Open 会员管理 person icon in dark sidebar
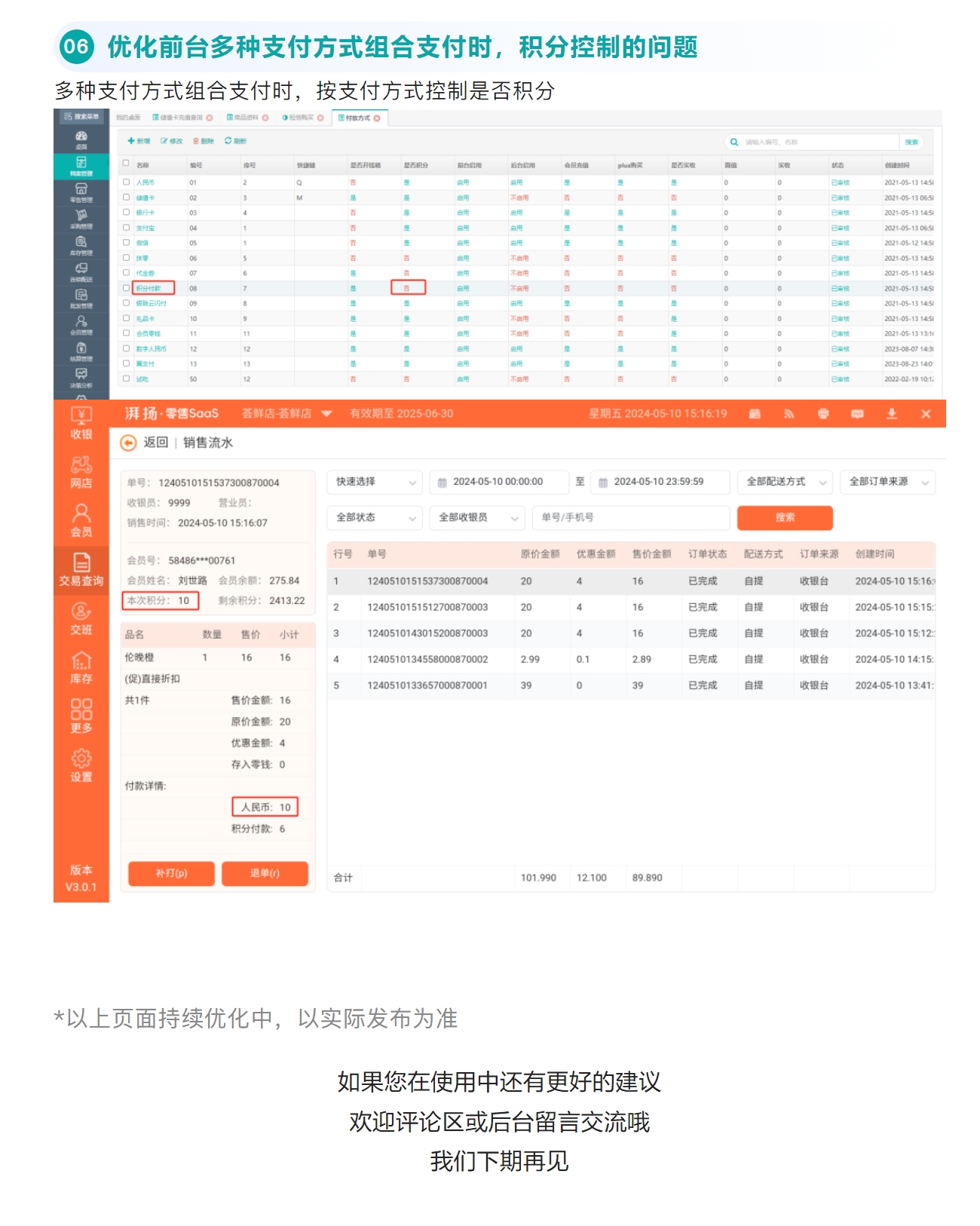Image resolution: width=980 pixels, height=1226 pixels. pyautogui.click(x=81, y=325)
